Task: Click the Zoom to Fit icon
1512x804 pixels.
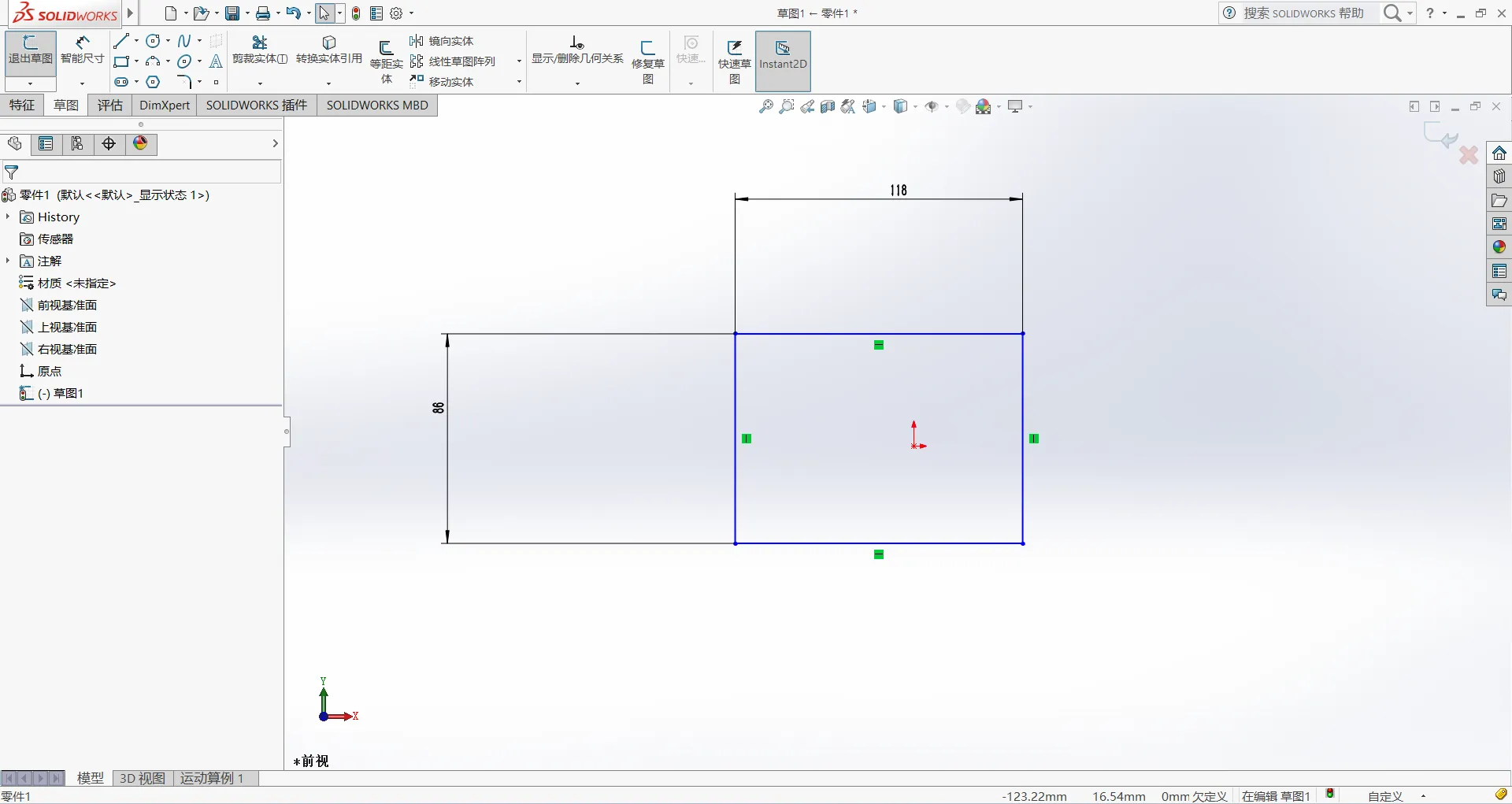Action: tap(765, 106)
